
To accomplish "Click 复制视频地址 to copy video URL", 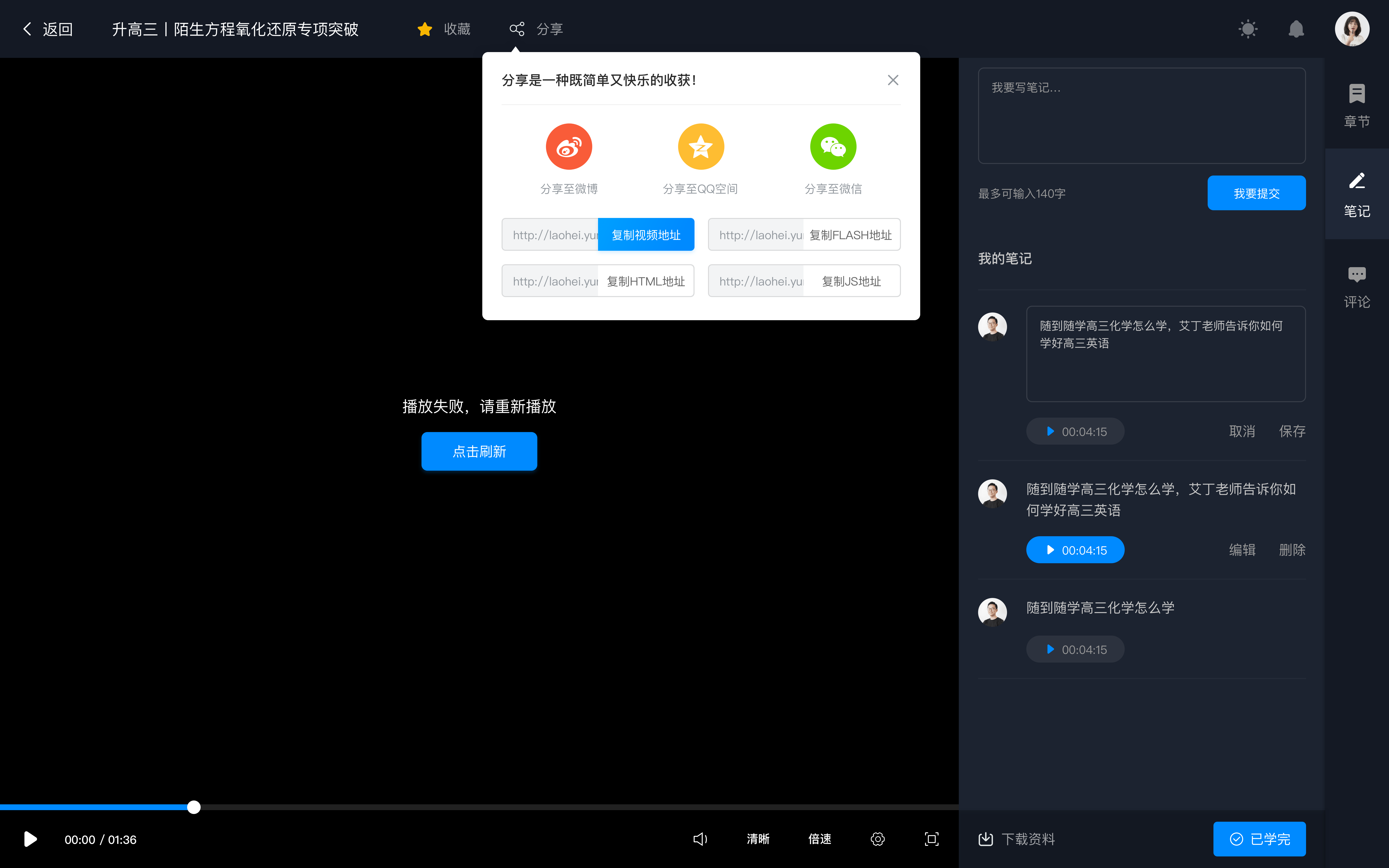I will point(645,234).
